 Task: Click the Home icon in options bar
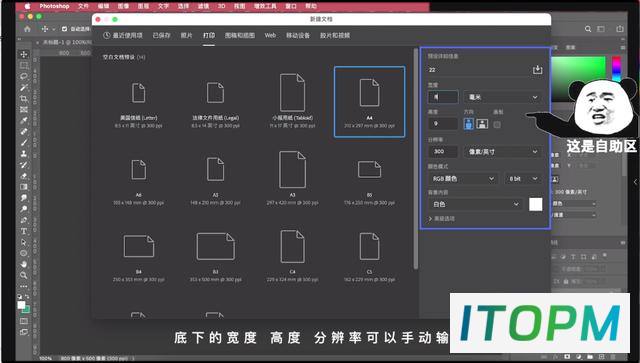point(27,29)
